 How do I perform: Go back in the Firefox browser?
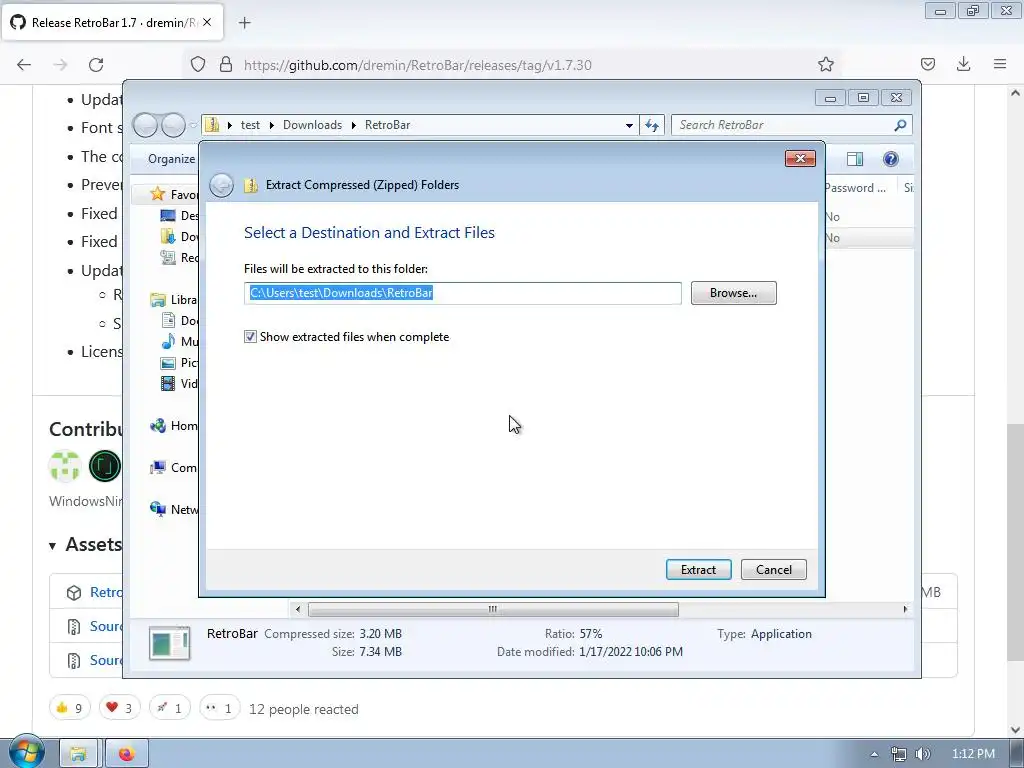click(24, 65)
